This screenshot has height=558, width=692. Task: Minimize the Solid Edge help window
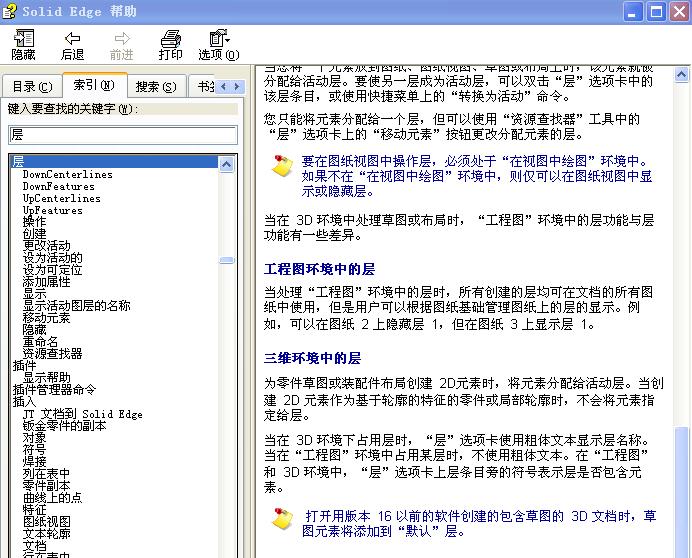632,12
